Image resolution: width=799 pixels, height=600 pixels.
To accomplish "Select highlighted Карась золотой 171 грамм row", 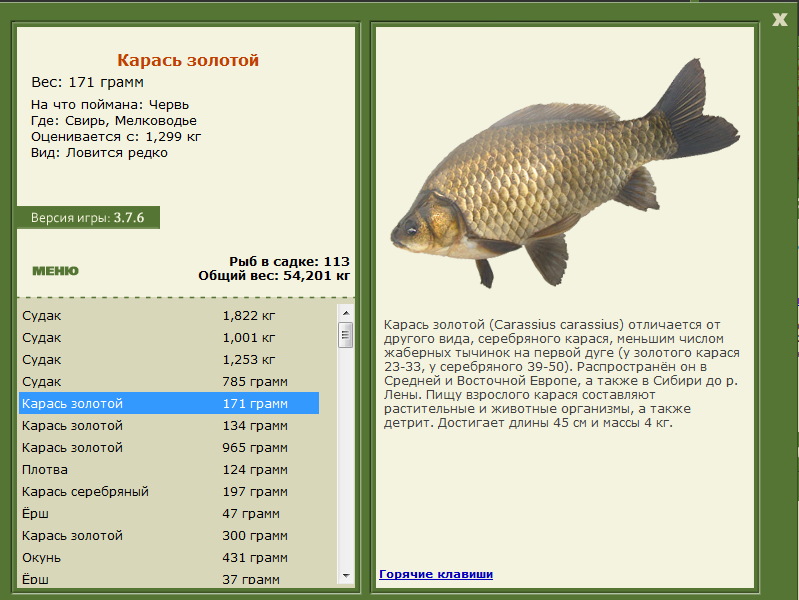I will click(x=169, y=403).
